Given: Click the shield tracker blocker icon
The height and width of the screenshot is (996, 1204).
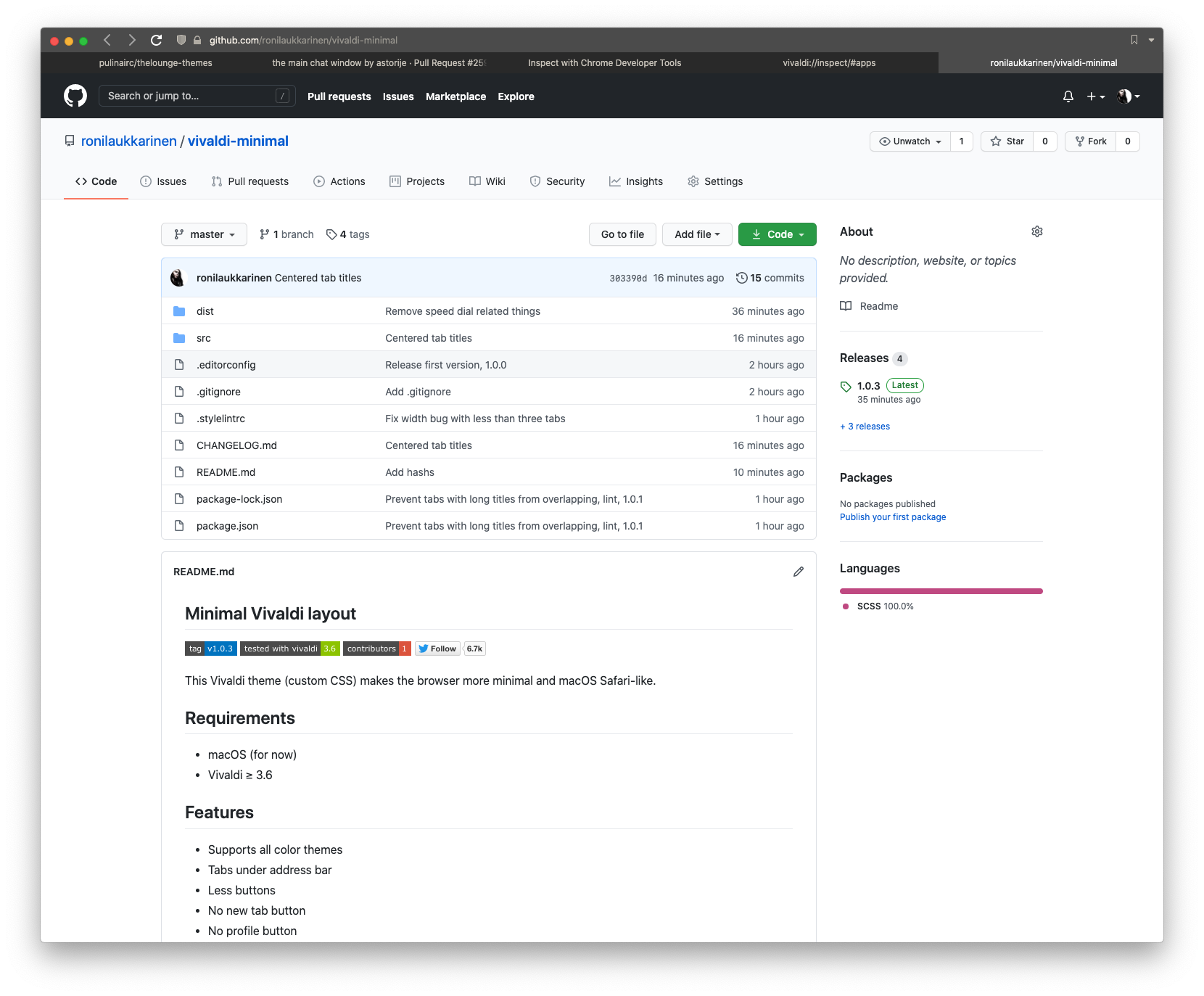Looking at the screenshot, I should 181,40.
